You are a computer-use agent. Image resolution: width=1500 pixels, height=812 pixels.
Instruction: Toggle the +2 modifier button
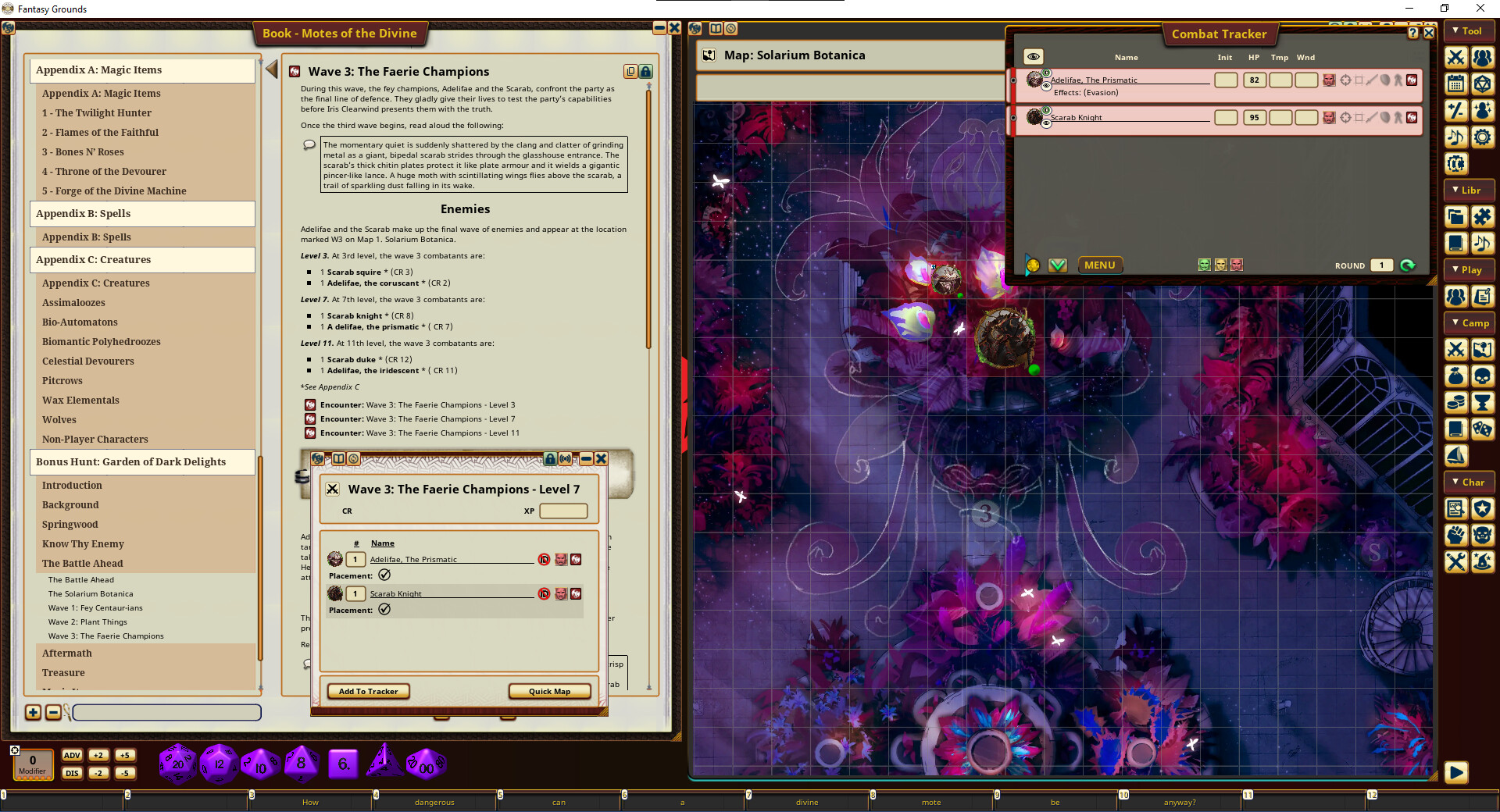coord(98,755)
